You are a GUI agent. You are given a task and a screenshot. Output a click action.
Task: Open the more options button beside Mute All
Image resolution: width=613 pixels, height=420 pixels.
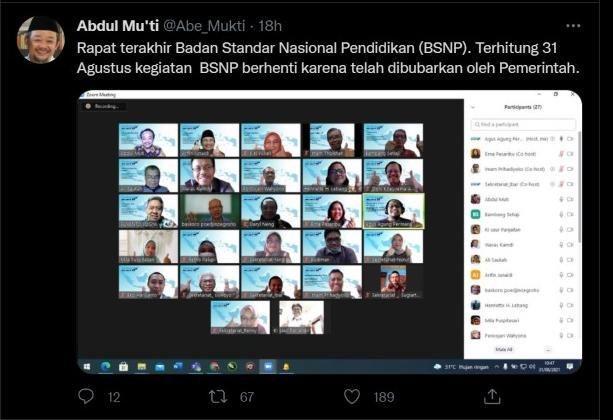[x=548, y=349]
